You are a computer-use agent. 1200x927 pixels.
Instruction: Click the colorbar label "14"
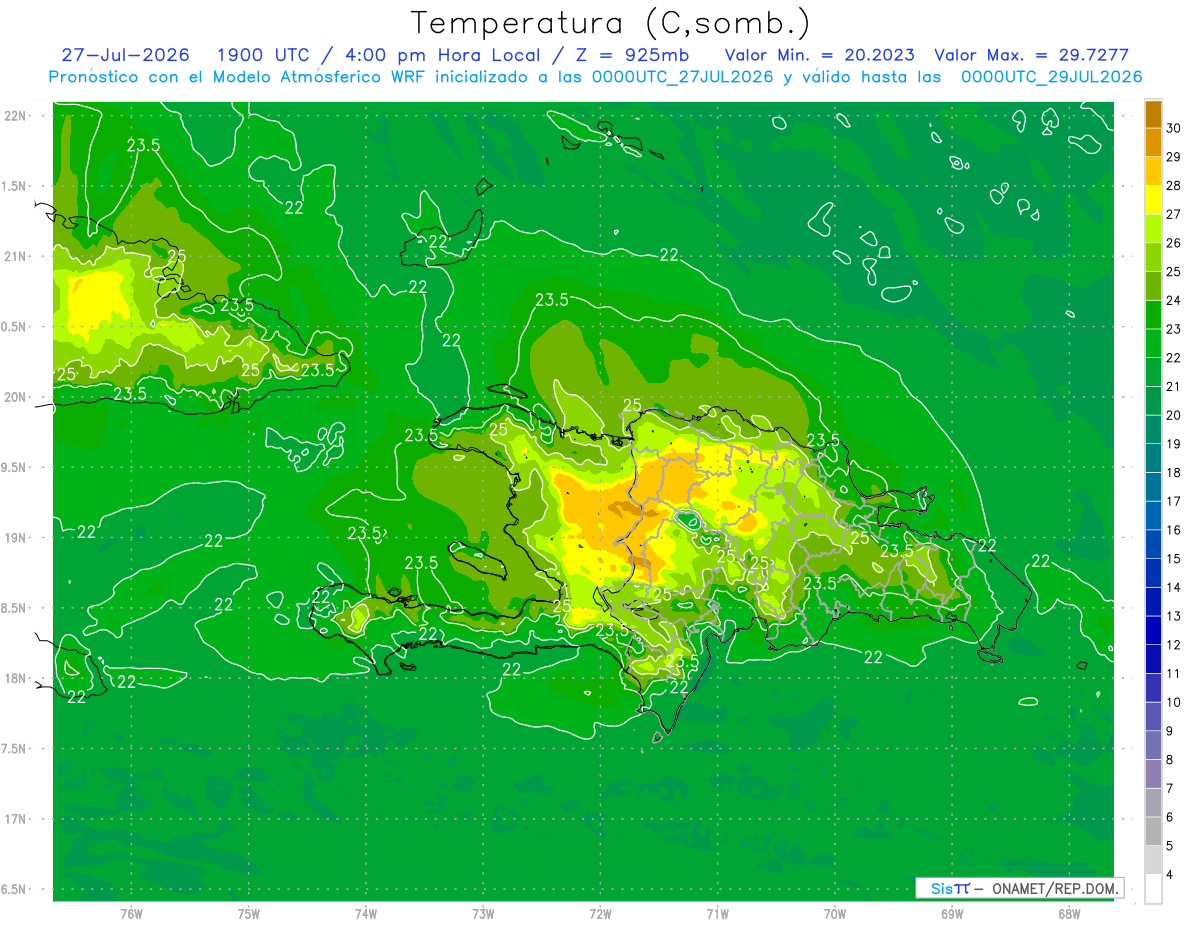1173,587
